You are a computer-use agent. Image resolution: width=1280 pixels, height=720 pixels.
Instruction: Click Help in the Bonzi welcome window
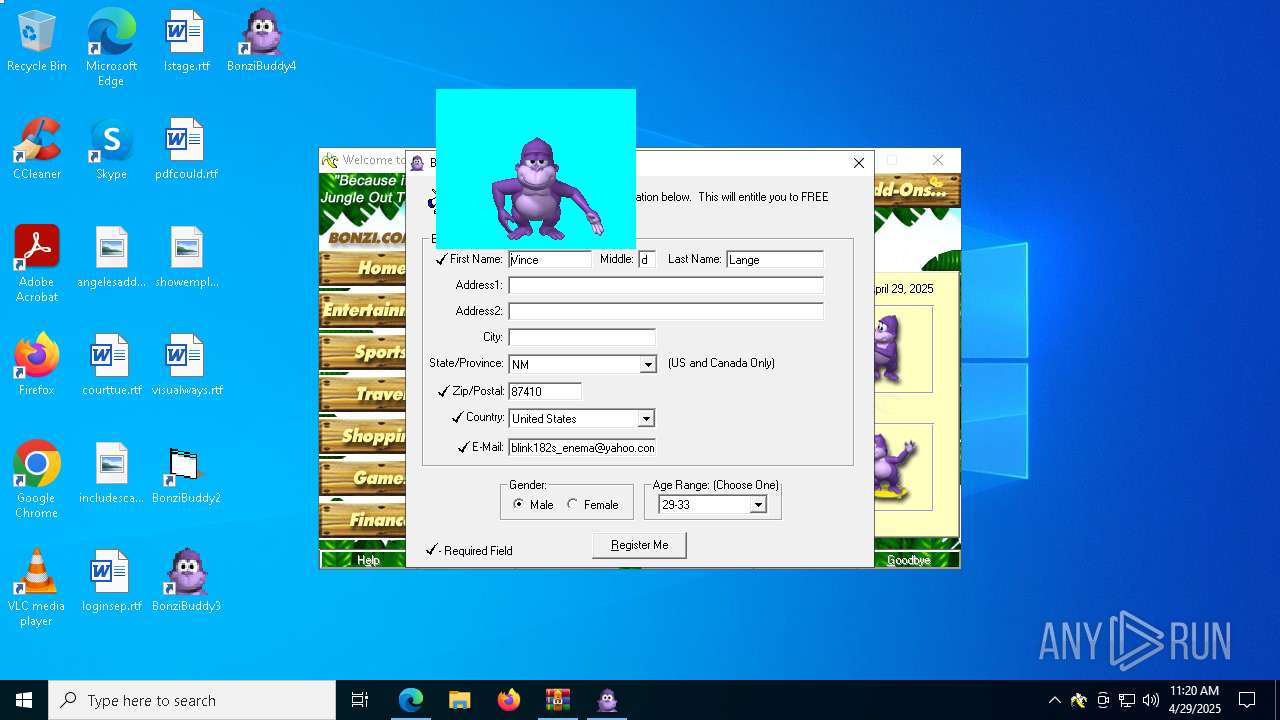pos(368,560)
